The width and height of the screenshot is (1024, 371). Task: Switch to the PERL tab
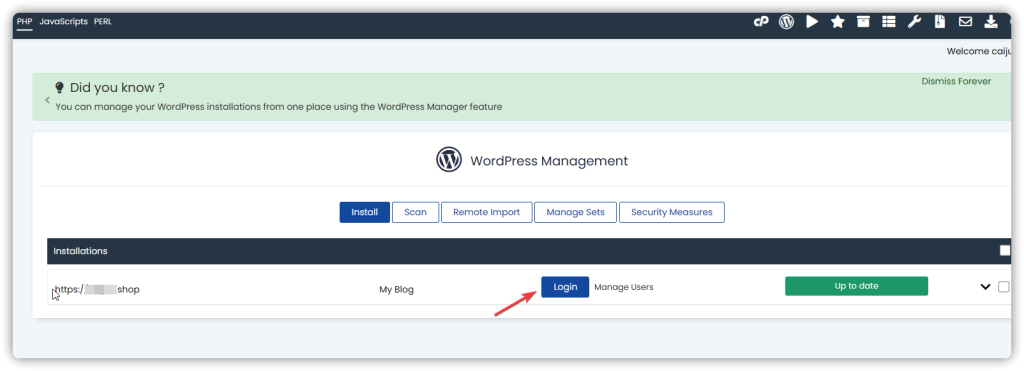103,22
